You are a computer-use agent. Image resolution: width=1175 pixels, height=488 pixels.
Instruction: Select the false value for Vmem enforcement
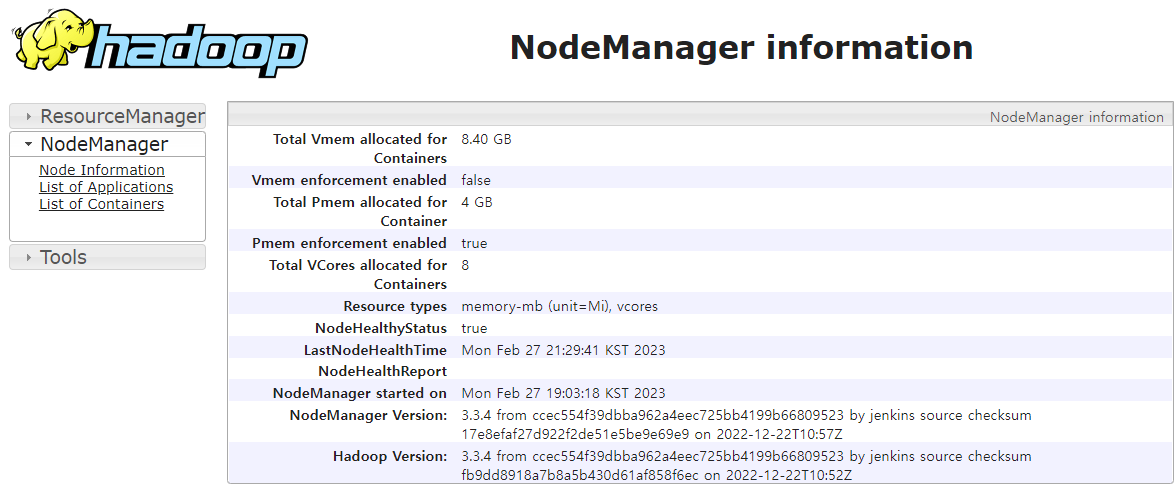click(476, 180)
